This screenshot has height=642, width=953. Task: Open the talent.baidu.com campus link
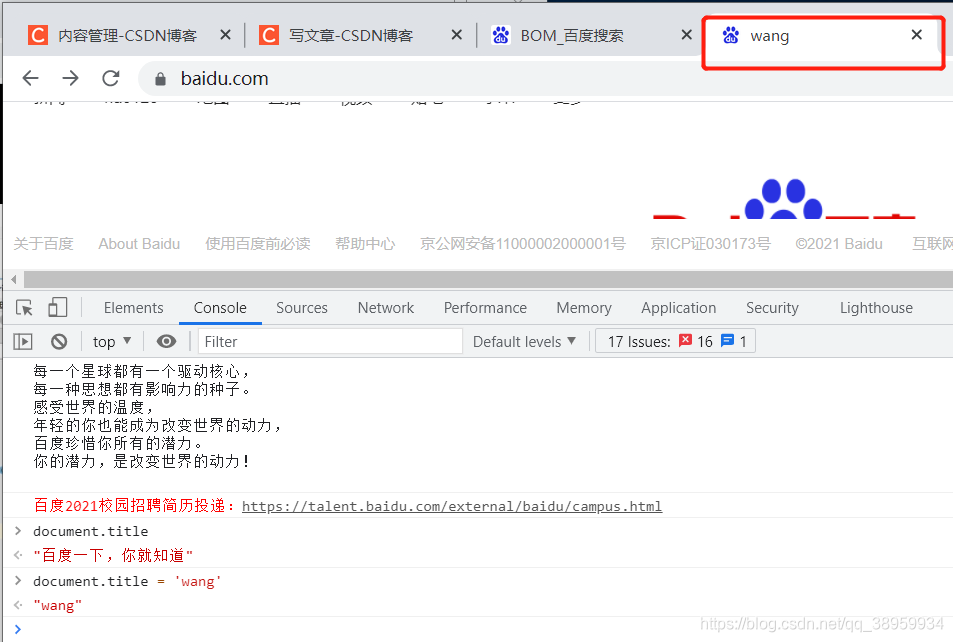(x=452, y=506)
